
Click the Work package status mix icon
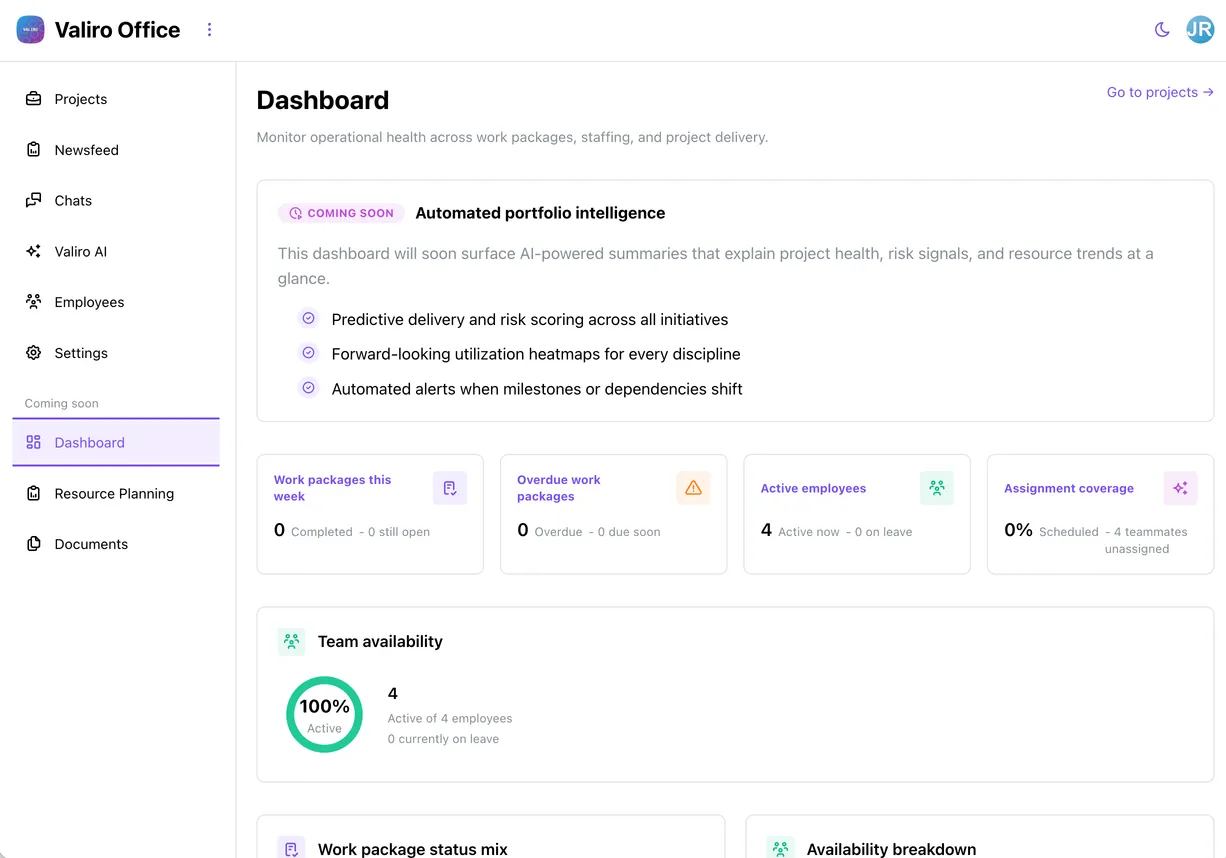coord(291,848)
